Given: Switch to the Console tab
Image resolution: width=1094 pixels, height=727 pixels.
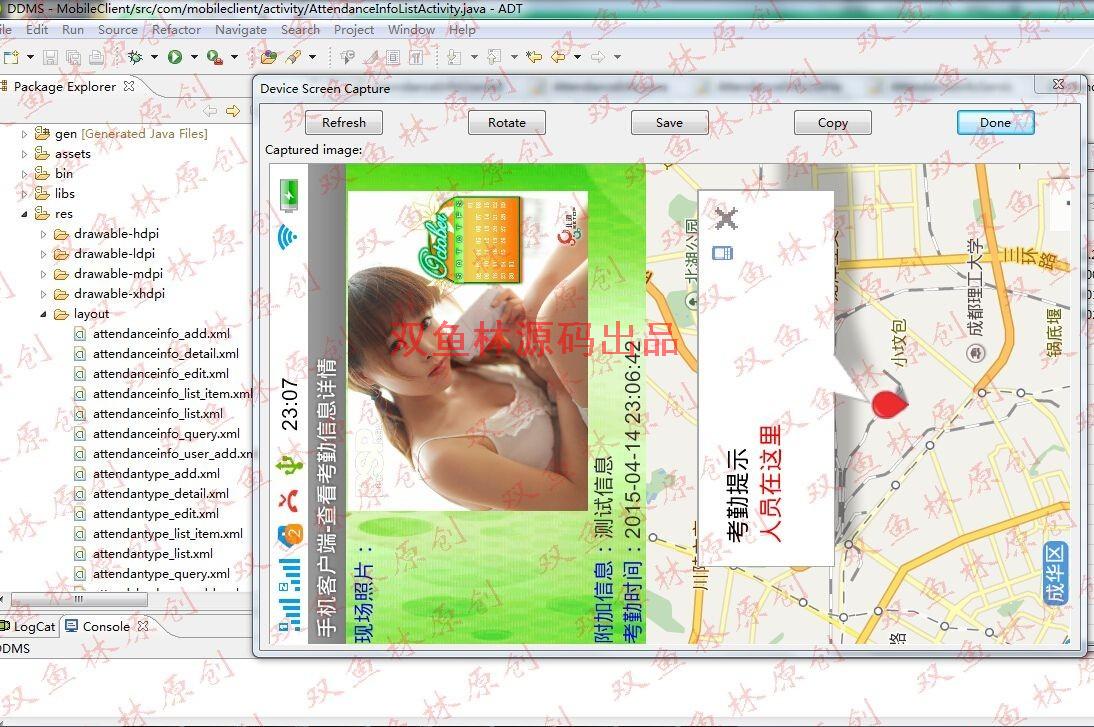Looking at the screenshot, I should pyautogui.click(x=105, y=626).
